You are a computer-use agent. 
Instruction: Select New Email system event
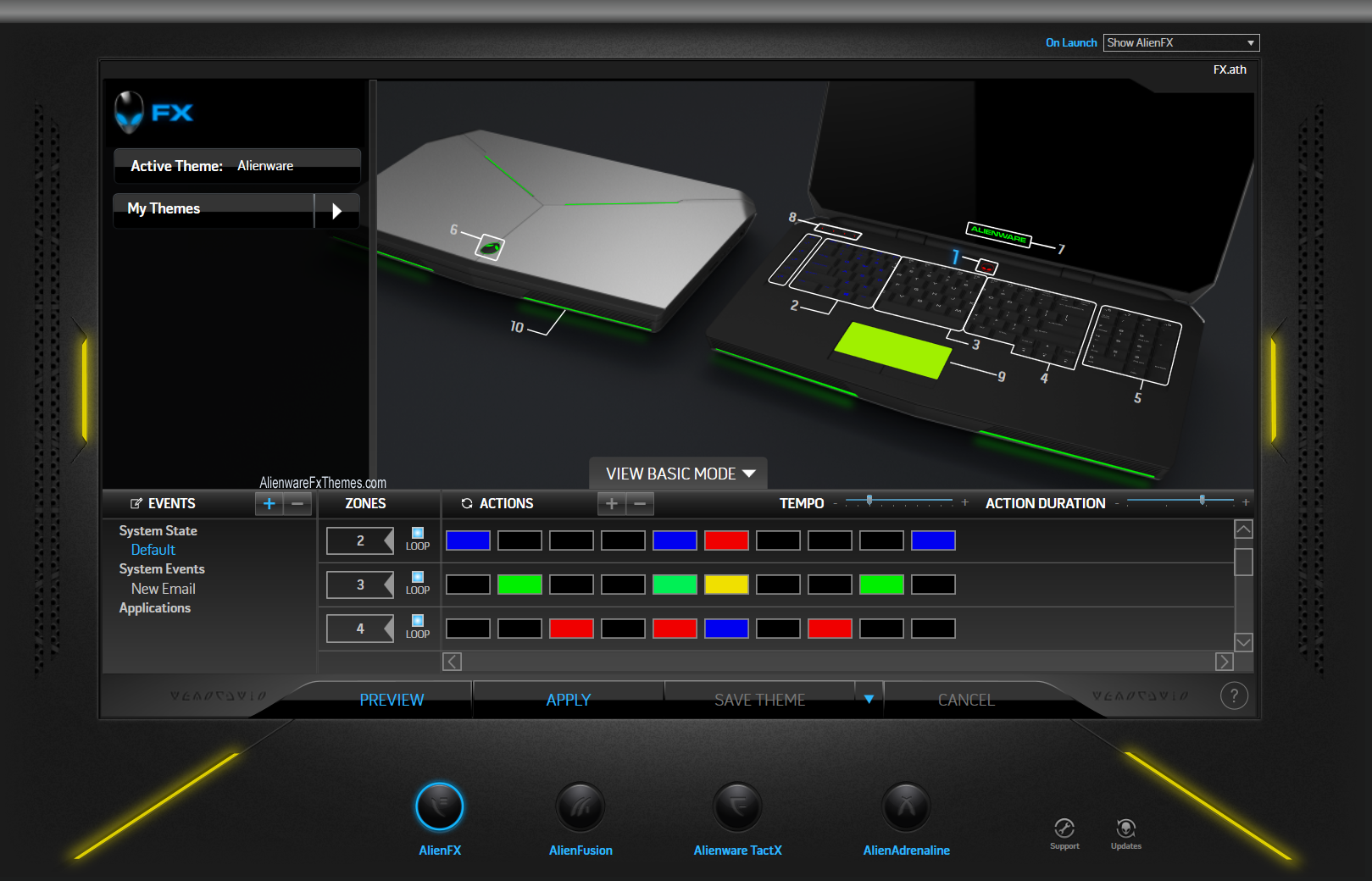click(x=163, y=589)
